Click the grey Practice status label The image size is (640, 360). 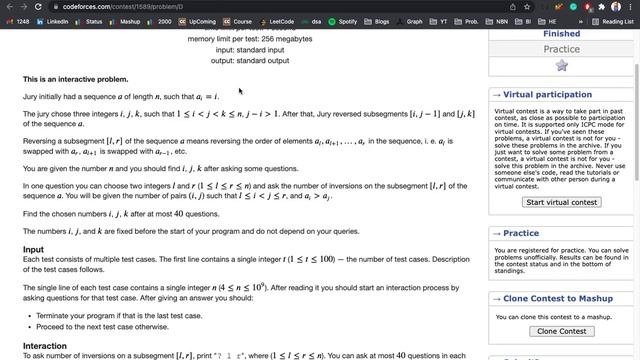pos(562,49)
